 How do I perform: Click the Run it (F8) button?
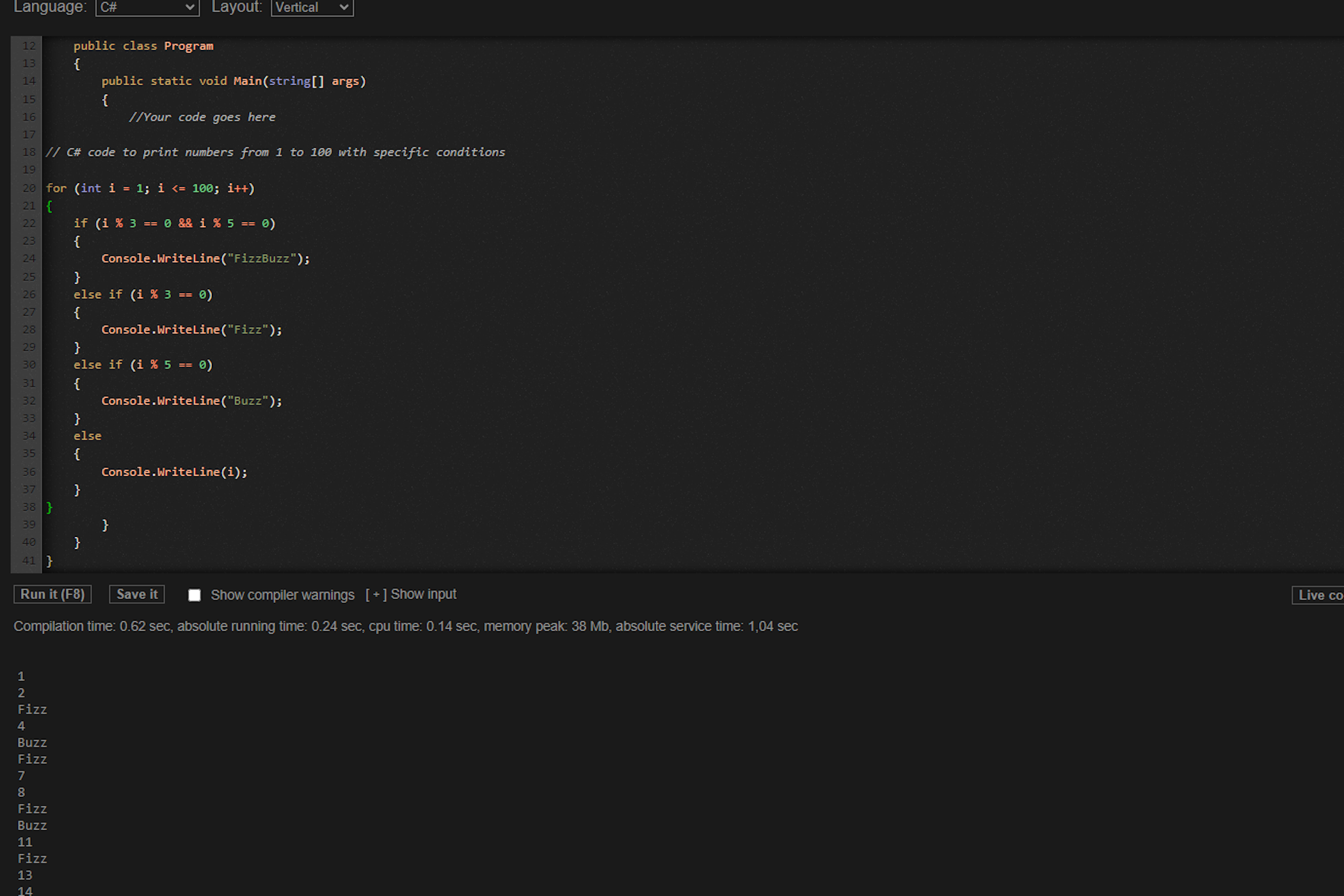tap(52, 595)
